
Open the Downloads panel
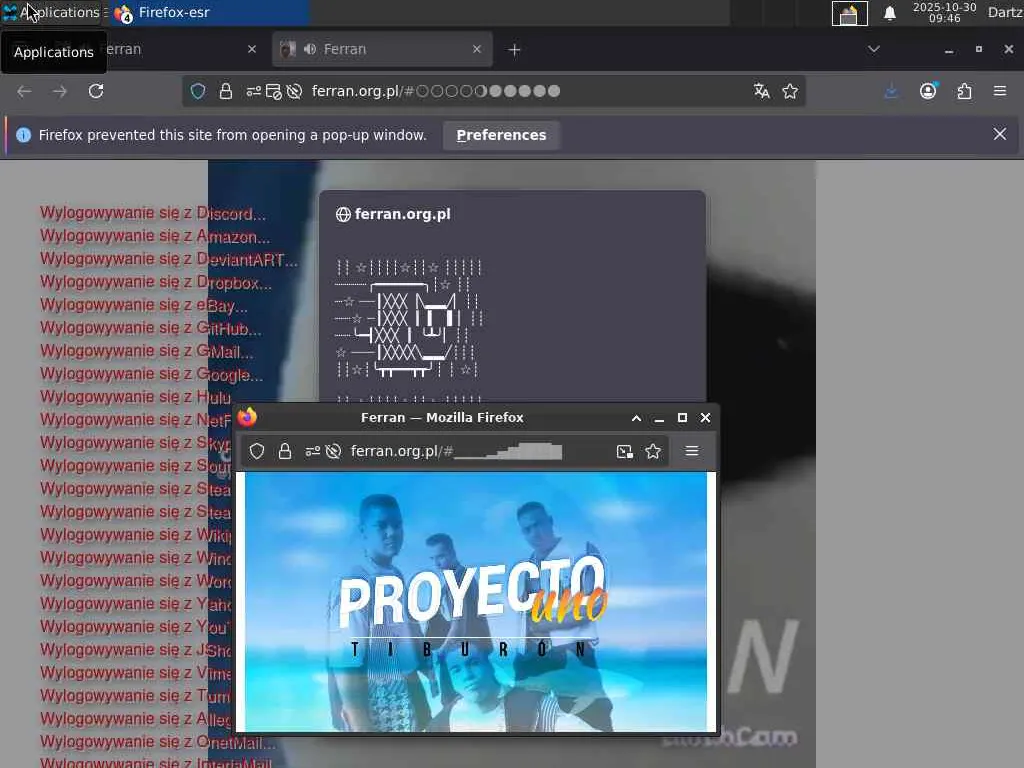pos(891,91)
